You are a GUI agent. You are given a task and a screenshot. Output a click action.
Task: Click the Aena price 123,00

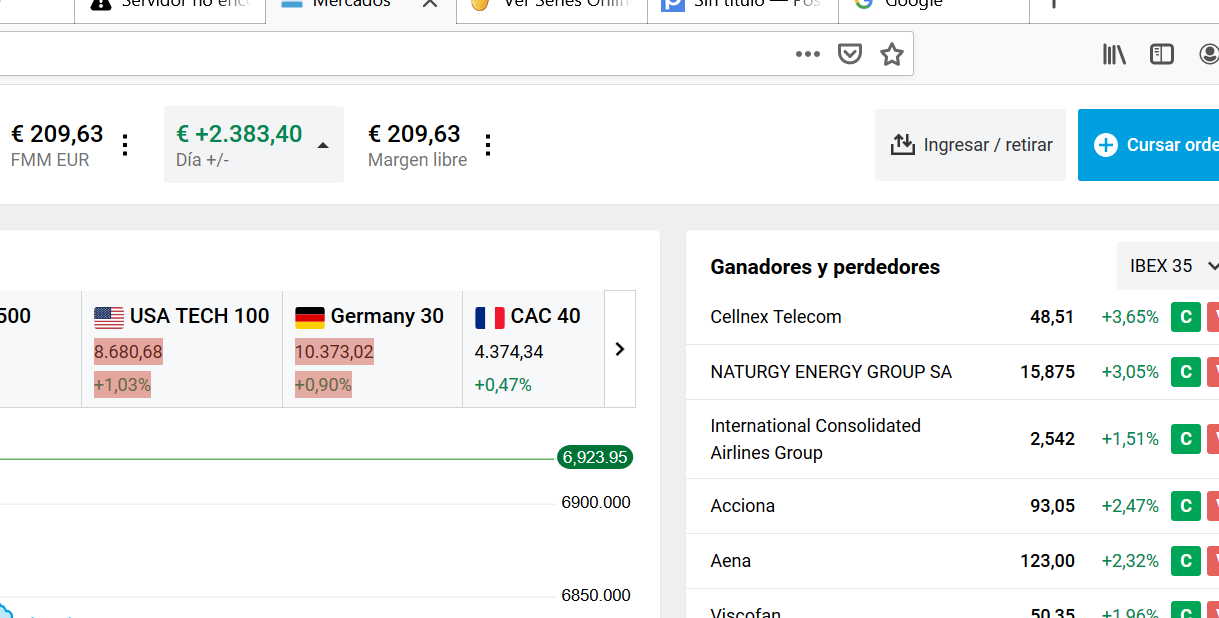point(1047,561)
